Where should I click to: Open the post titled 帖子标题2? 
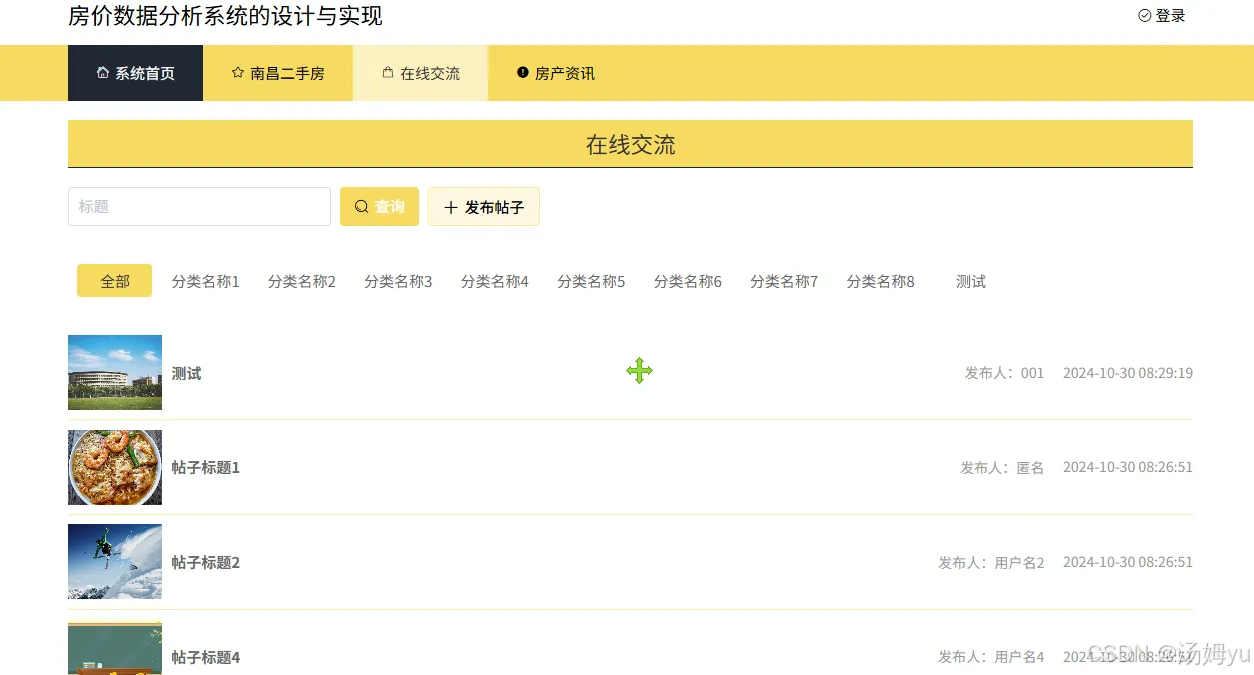(x=206, y=562)
